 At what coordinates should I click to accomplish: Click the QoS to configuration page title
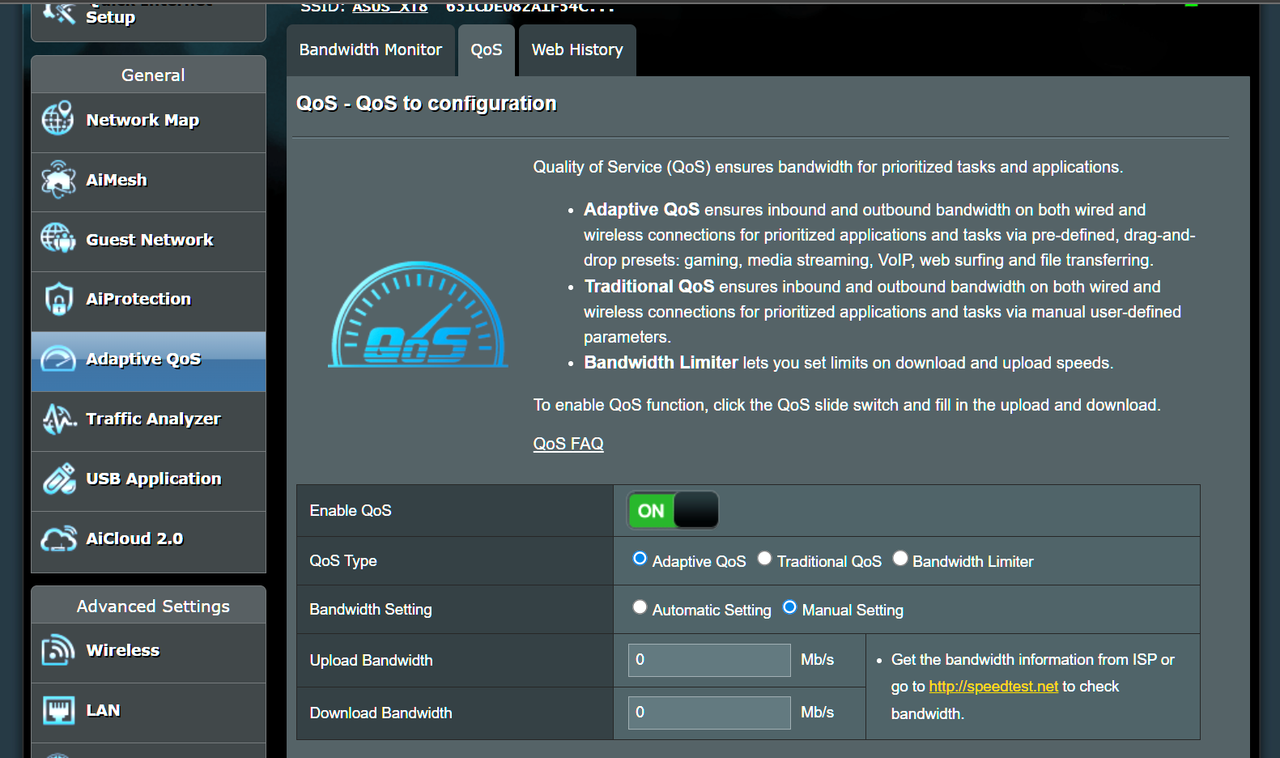[427, 103]
